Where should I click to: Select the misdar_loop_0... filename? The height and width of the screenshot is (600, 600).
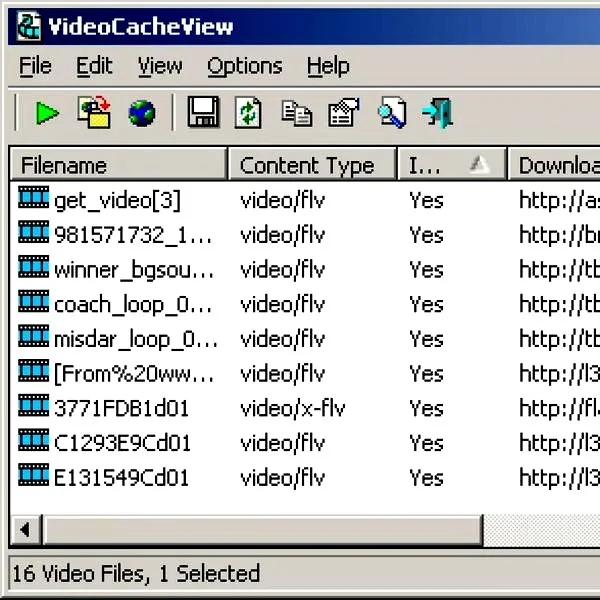[x=136, y=339]
